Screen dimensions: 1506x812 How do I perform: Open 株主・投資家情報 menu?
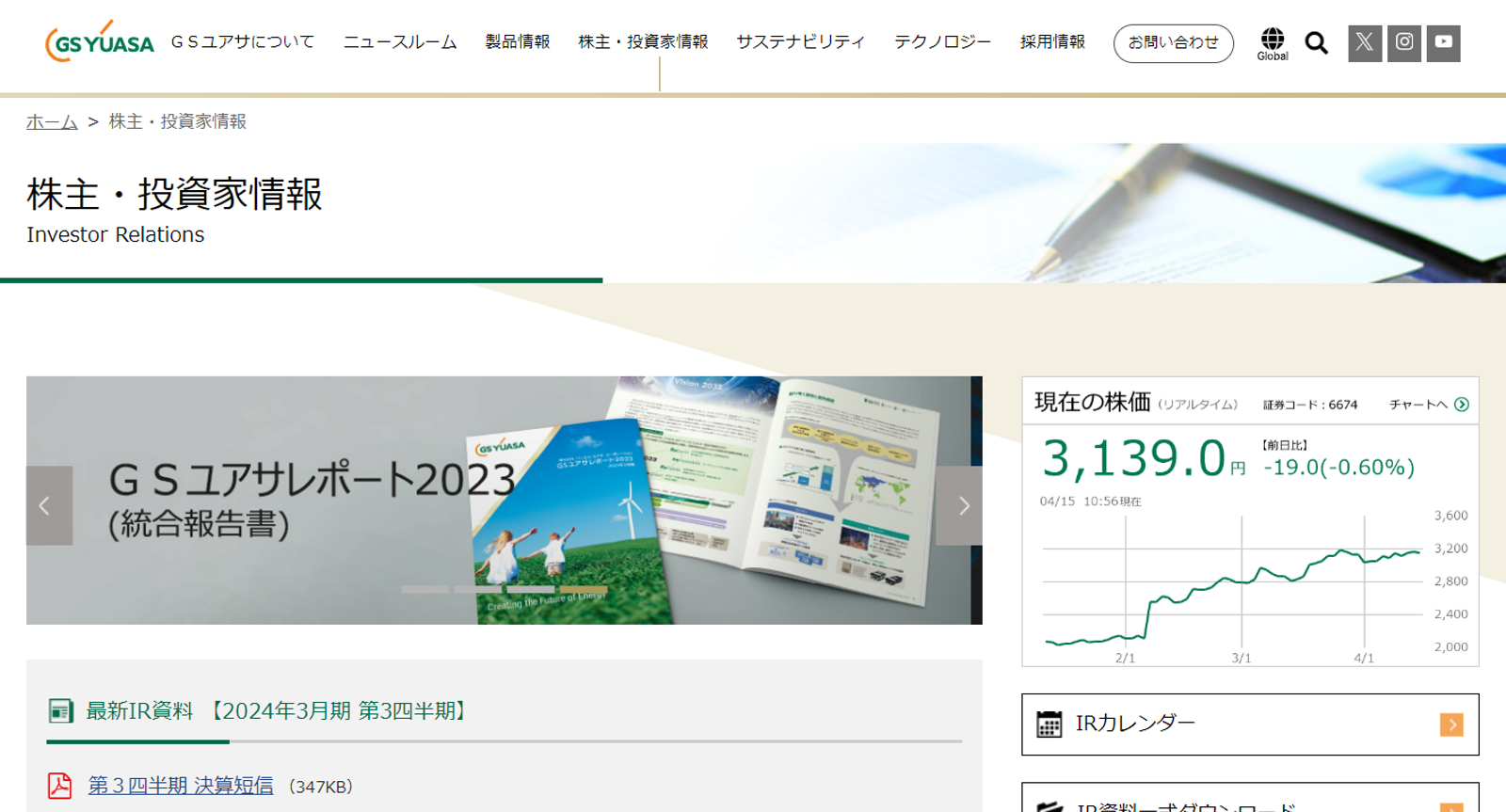coord(643,42)
